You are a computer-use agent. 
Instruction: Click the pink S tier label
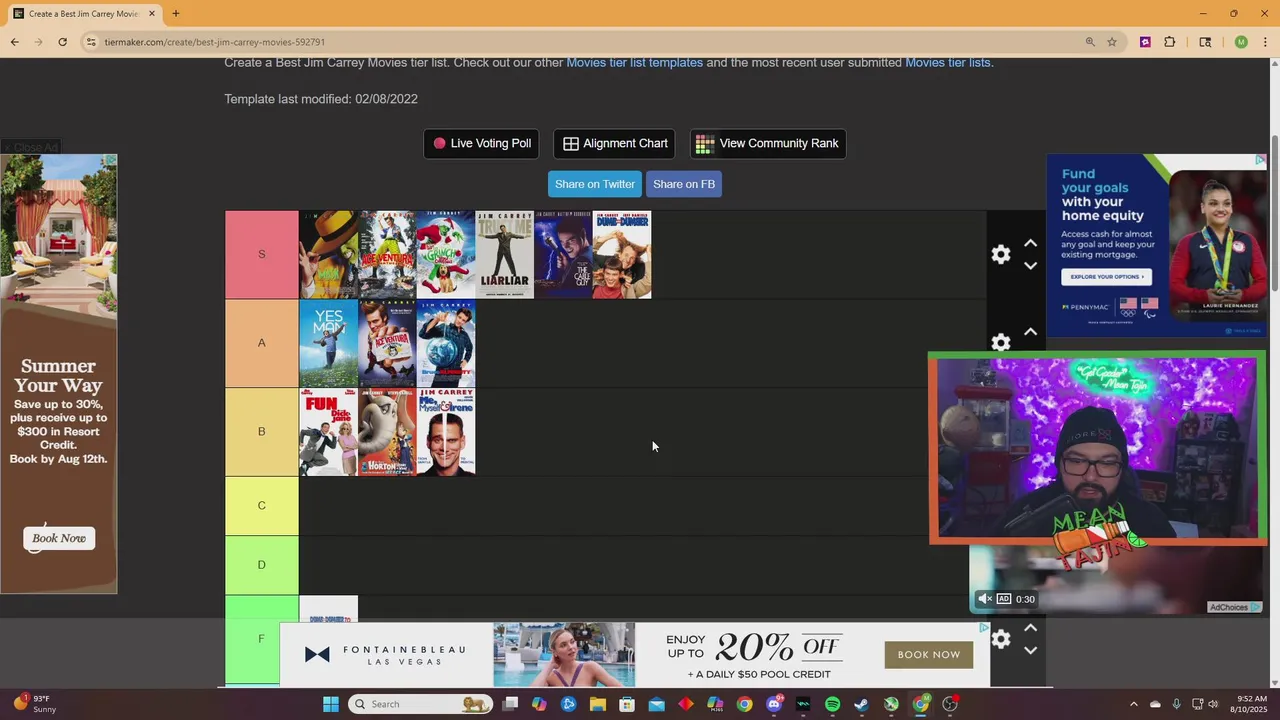point(262,254)
